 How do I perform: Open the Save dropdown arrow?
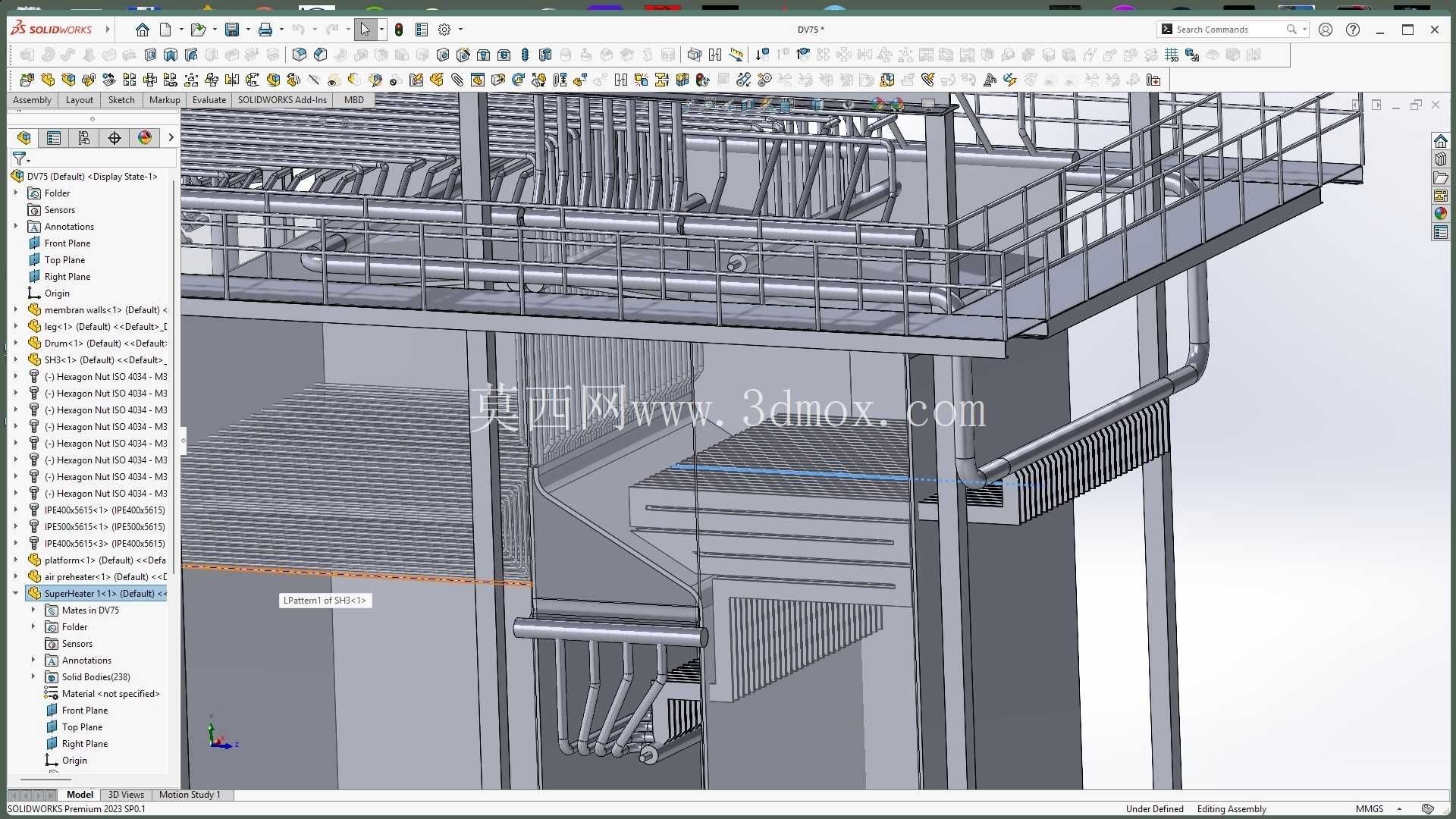pos(248,30)
